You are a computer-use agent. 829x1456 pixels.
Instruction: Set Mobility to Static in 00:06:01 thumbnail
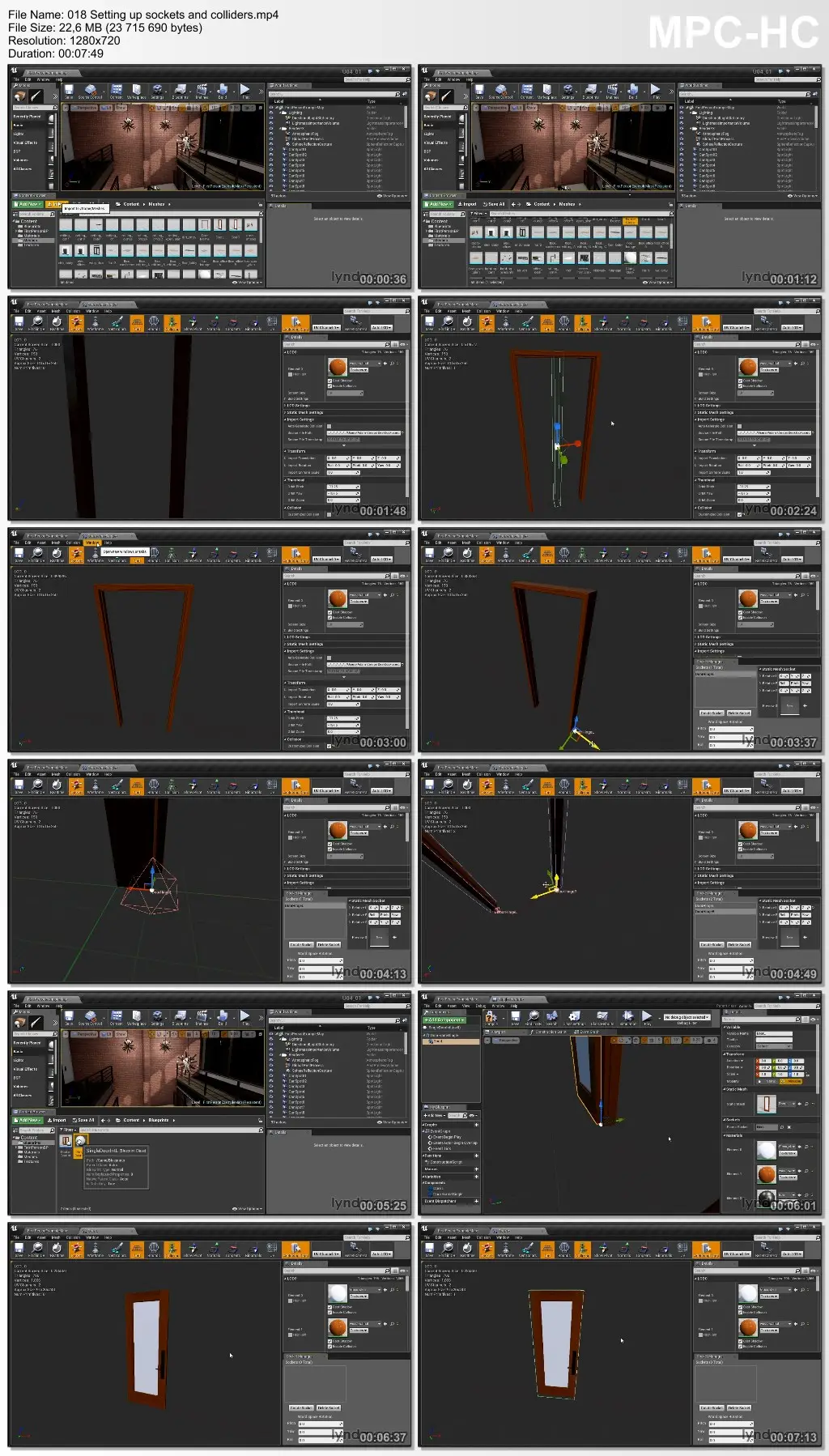click(x=768, y=1081)
